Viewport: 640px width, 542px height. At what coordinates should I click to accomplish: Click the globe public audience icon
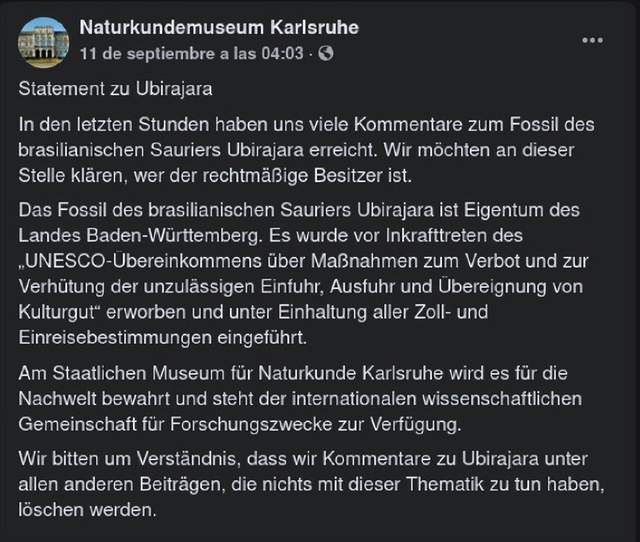tap(327, 52)
